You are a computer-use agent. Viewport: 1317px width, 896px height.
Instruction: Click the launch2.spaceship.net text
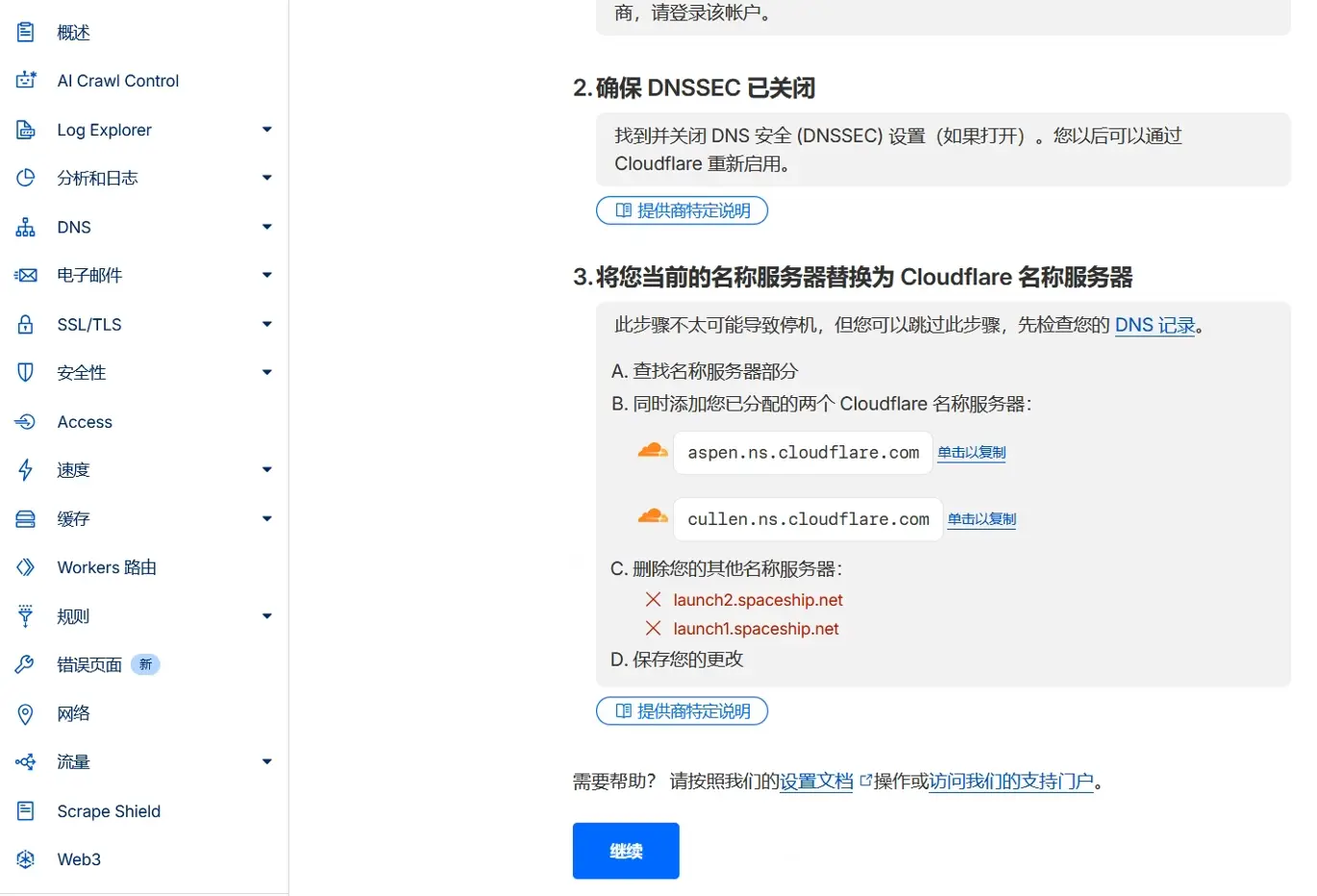(758, 600)
